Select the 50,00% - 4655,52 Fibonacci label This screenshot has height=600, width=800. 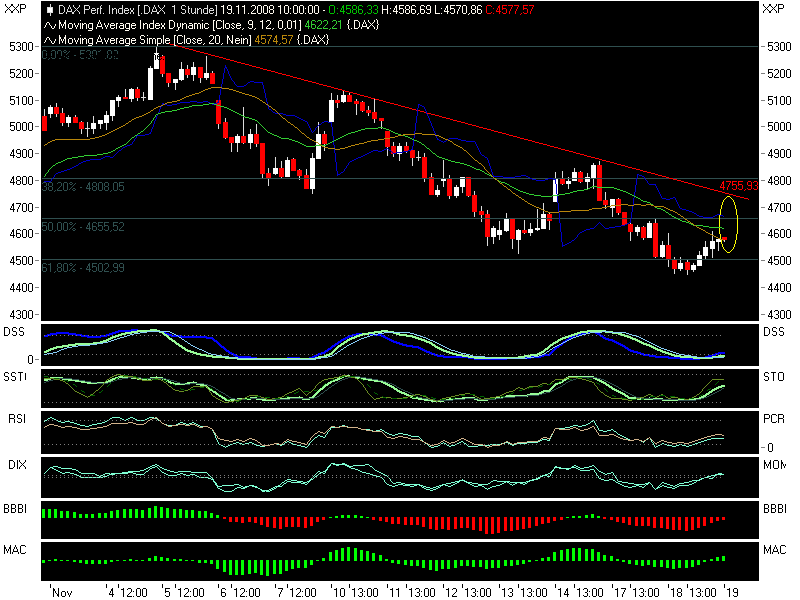tap(83, 227)
